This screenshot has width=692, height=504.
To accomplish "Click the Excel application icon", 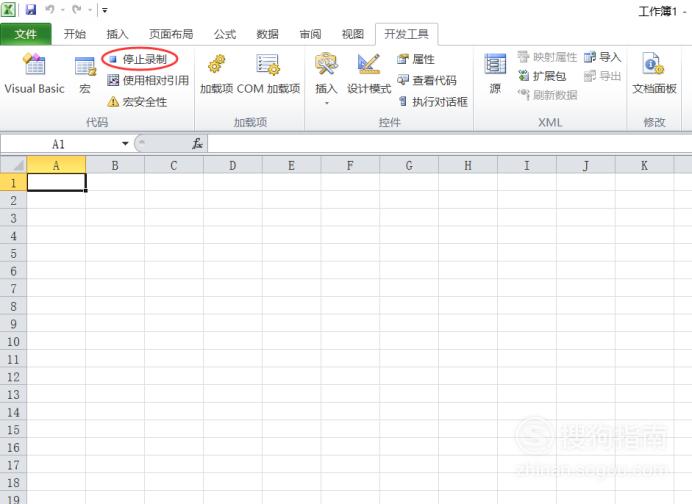I will [8, 9].
